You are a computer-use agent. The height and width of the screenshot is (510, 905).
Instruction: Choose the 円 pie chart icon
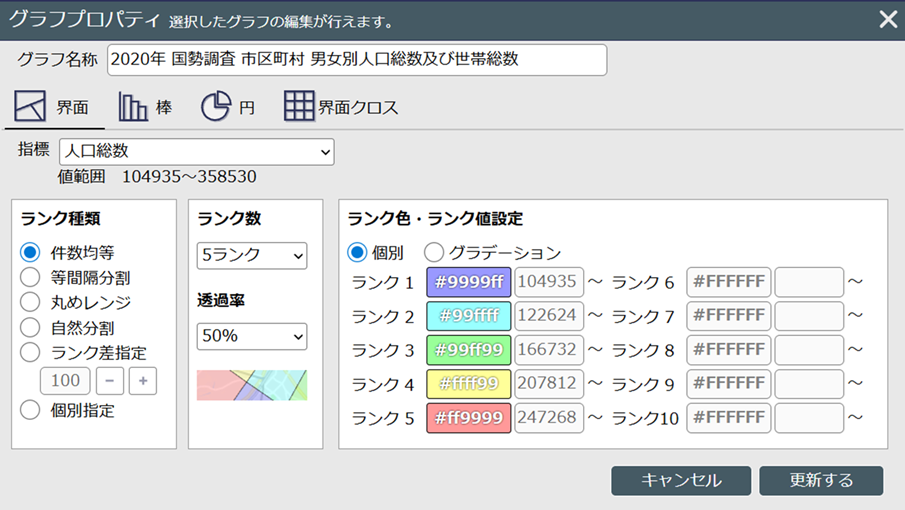pos(216,107)
